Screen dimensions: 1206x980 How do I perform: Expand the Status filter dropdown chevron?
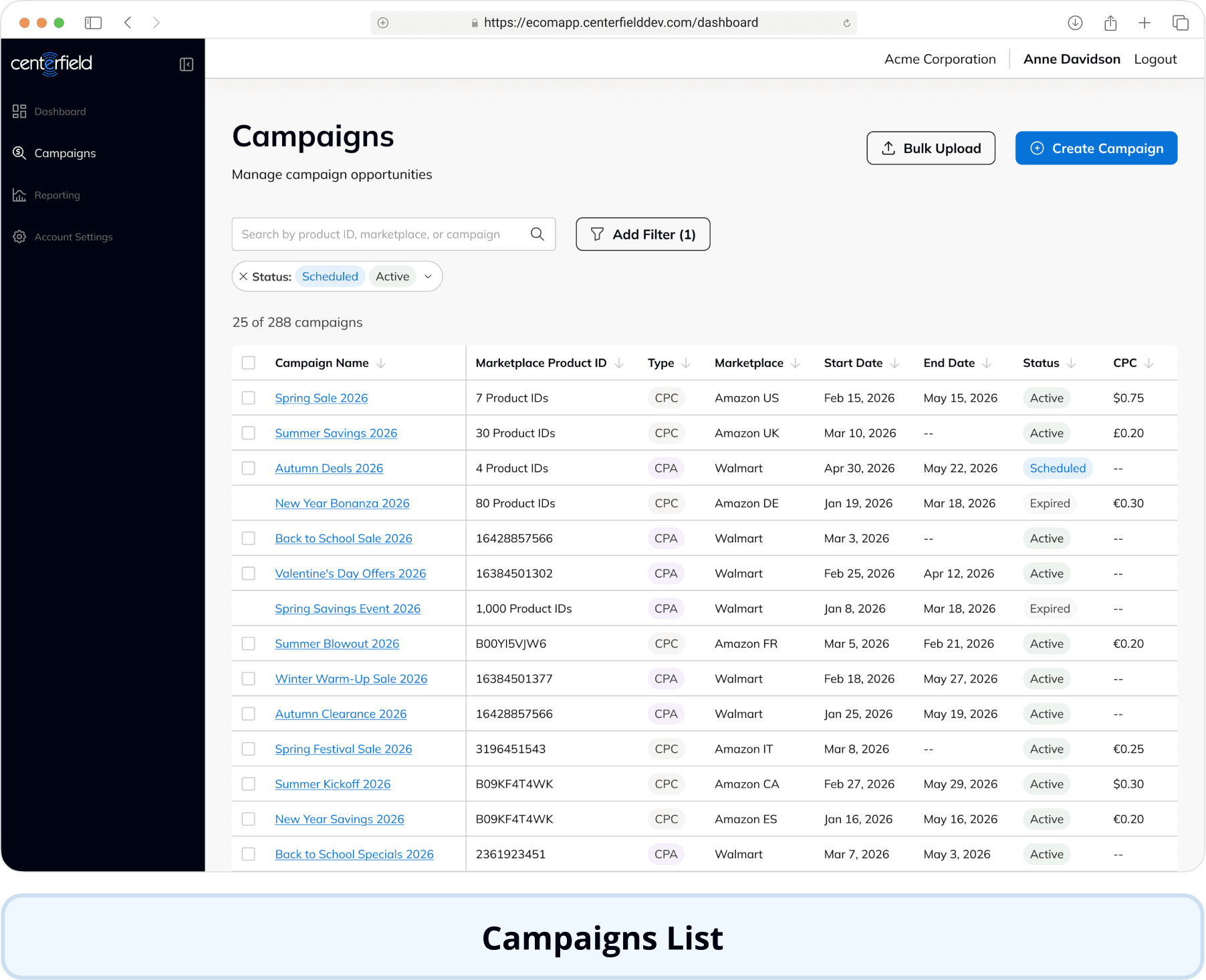tap(429, 276)
